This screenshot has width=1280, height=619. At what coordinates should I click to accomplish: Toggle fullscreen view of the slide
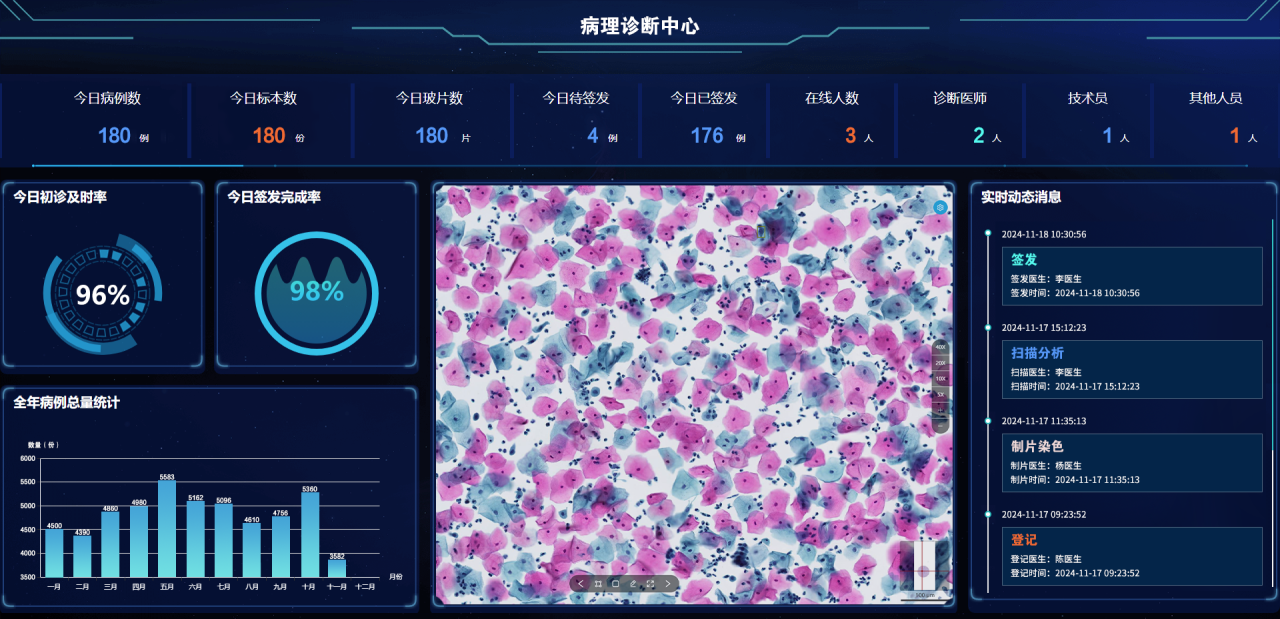coord(650,584)
